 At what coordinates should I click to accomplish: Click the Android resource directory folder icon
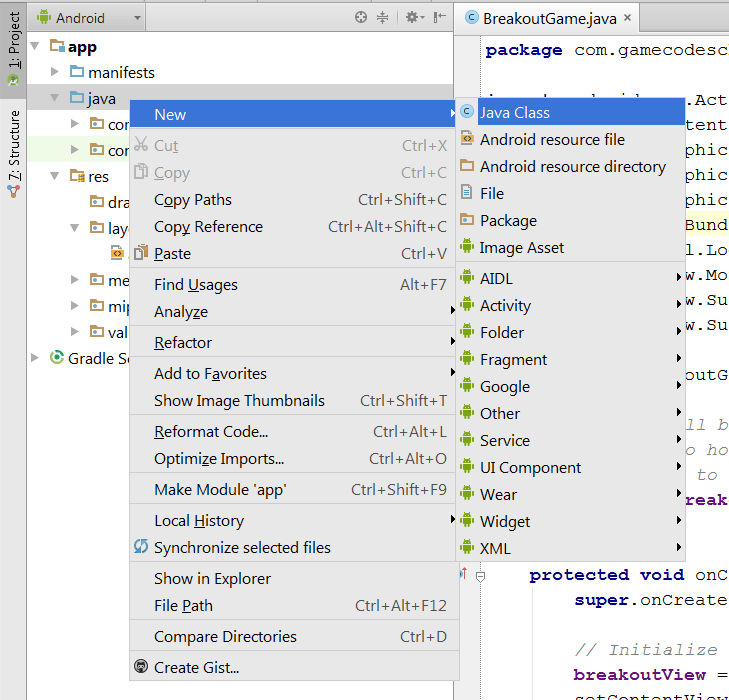[x=467, y=165]
